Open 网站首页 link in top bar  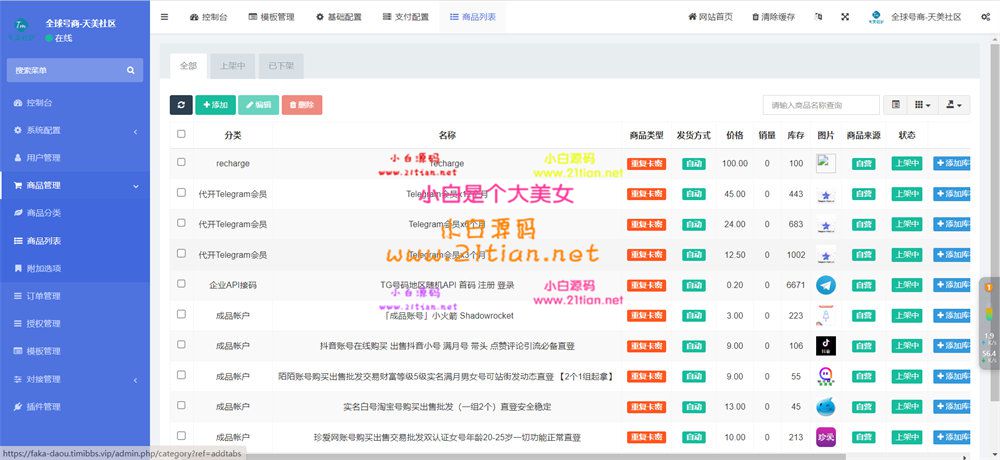click(x=710, y=17)
